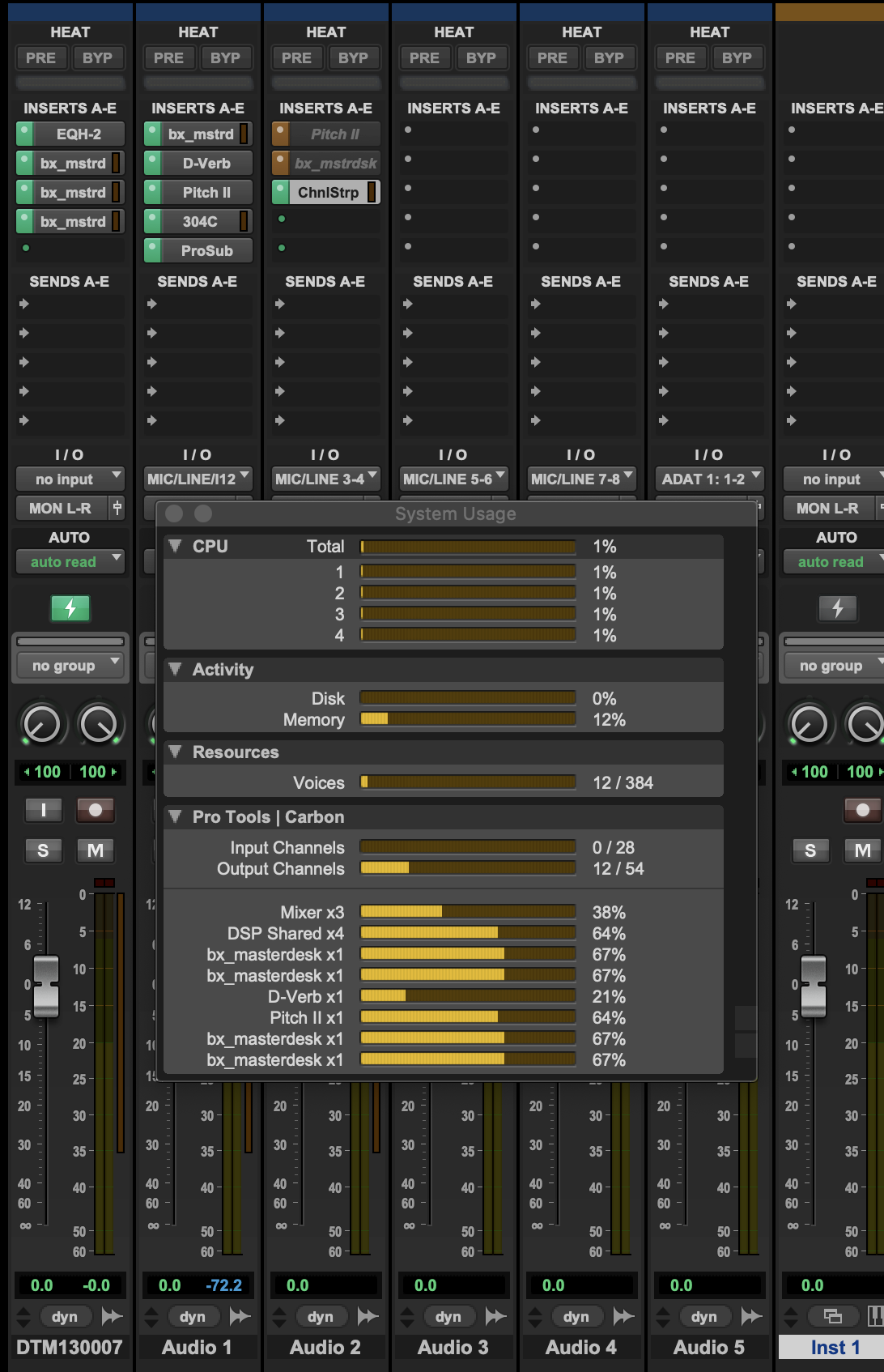Toggle HEAT bypass on Audio 5 track

point(736,58)
